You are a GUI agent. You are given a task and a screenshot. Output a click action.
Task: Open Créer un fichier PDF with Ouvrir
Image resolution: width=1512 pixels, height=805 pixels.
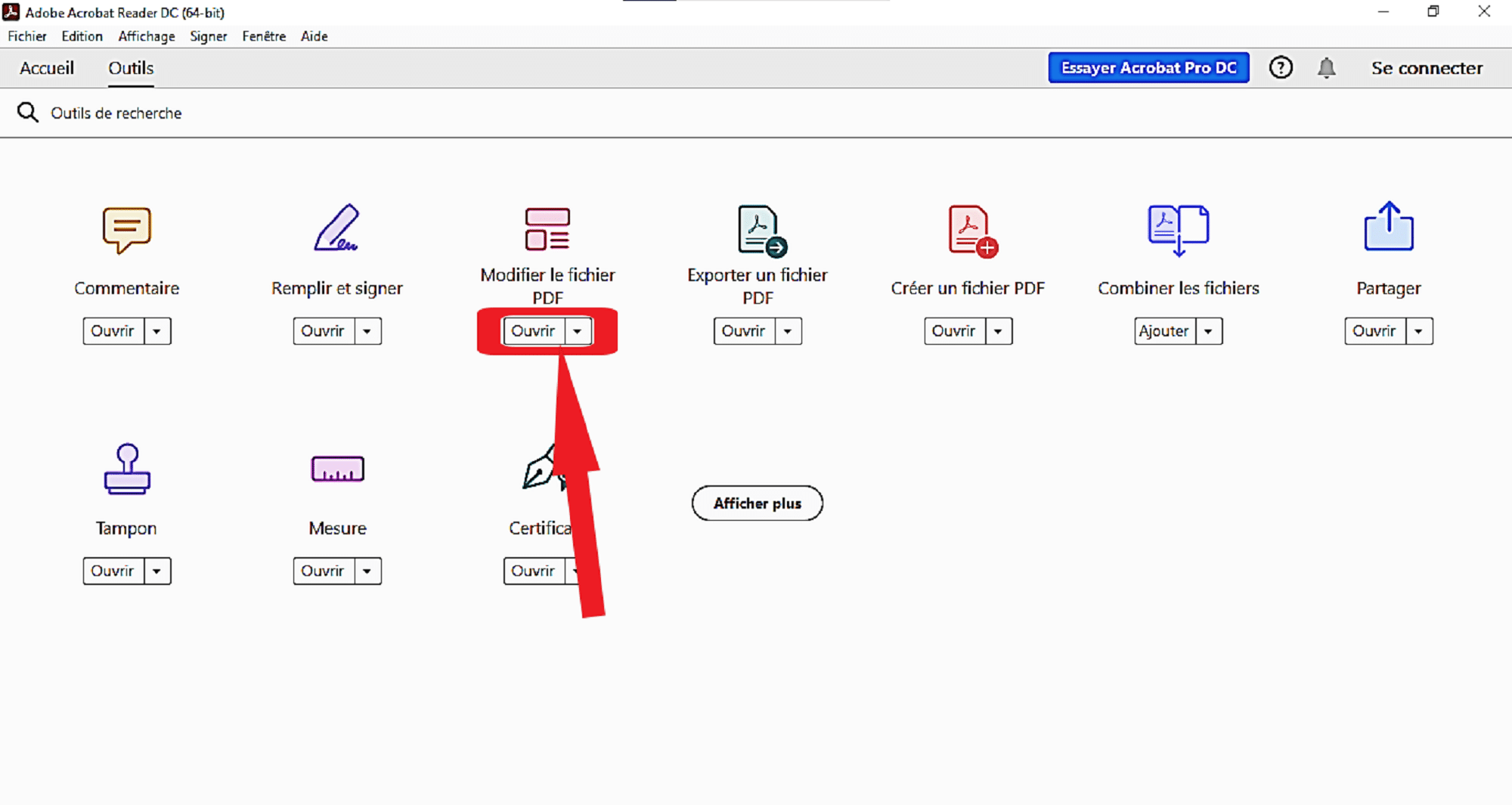pyautogui.click(x=953, y=331)
